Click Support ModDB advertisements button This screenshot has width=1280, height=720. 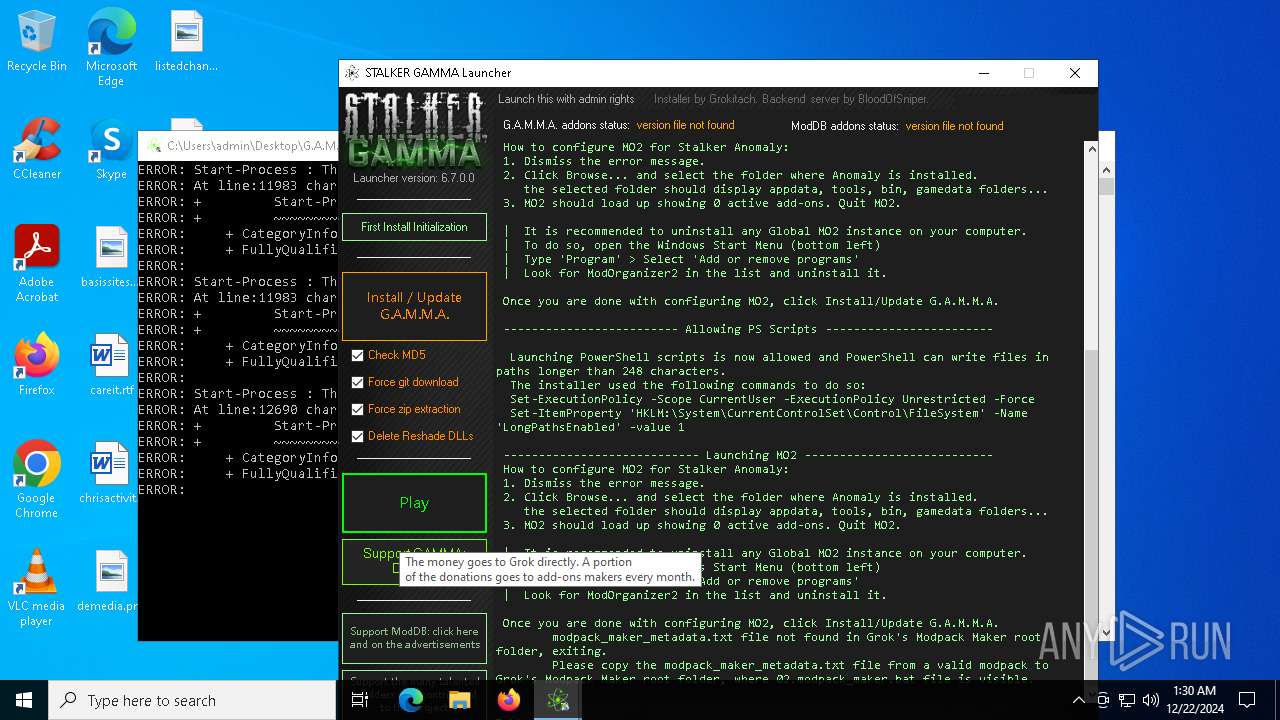tap(414, 638)
